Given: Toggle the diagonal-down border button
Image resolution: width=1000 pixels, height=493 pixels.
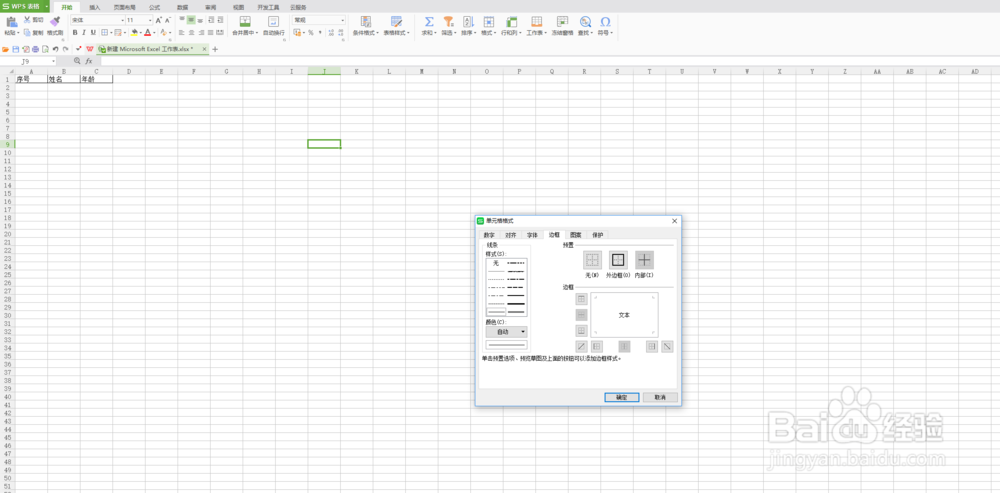Looking at the screenshot, I should click(668, 346).
